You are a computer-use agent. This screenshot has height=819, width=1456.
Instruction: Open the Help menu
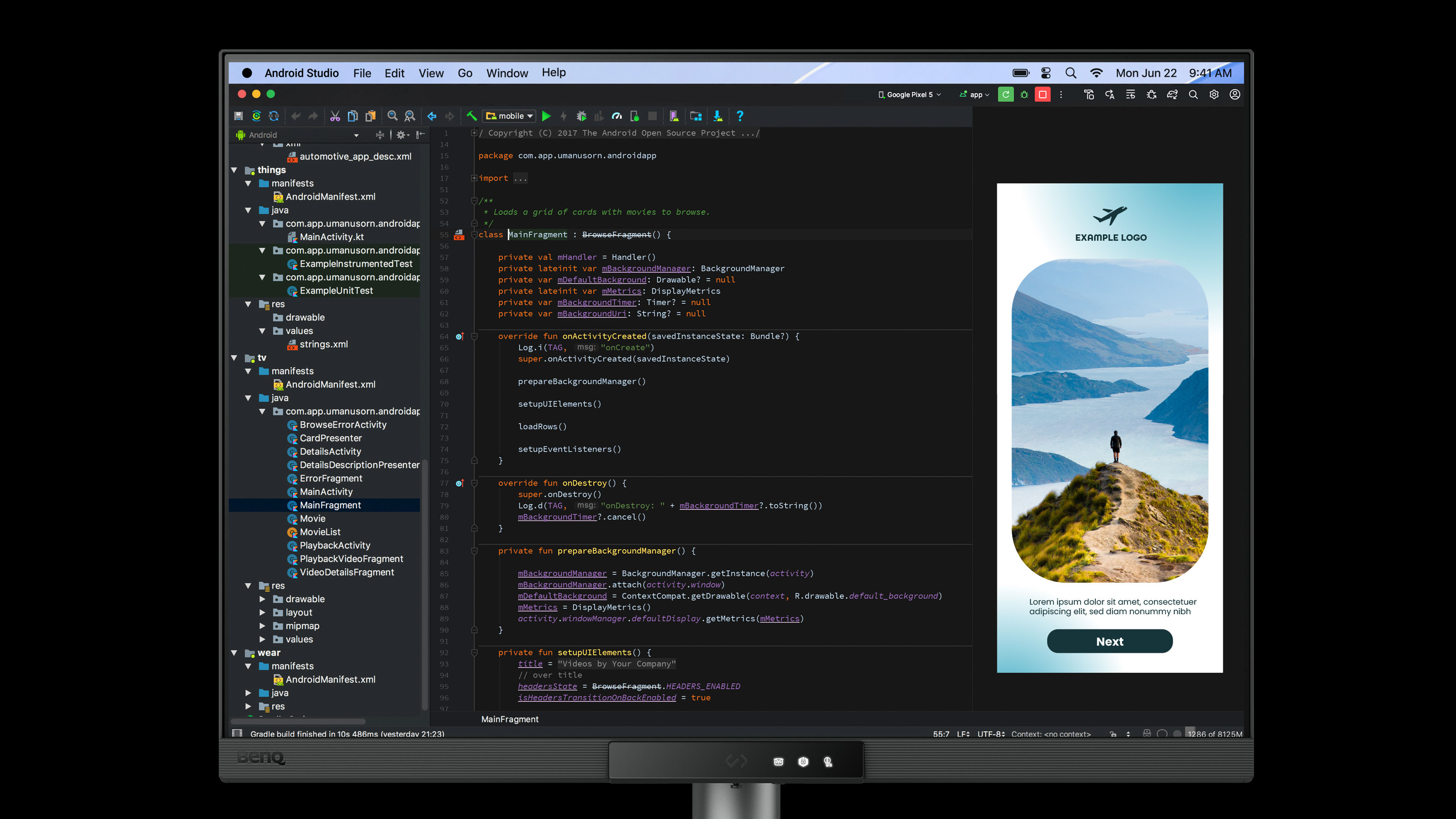click(554, 72)
